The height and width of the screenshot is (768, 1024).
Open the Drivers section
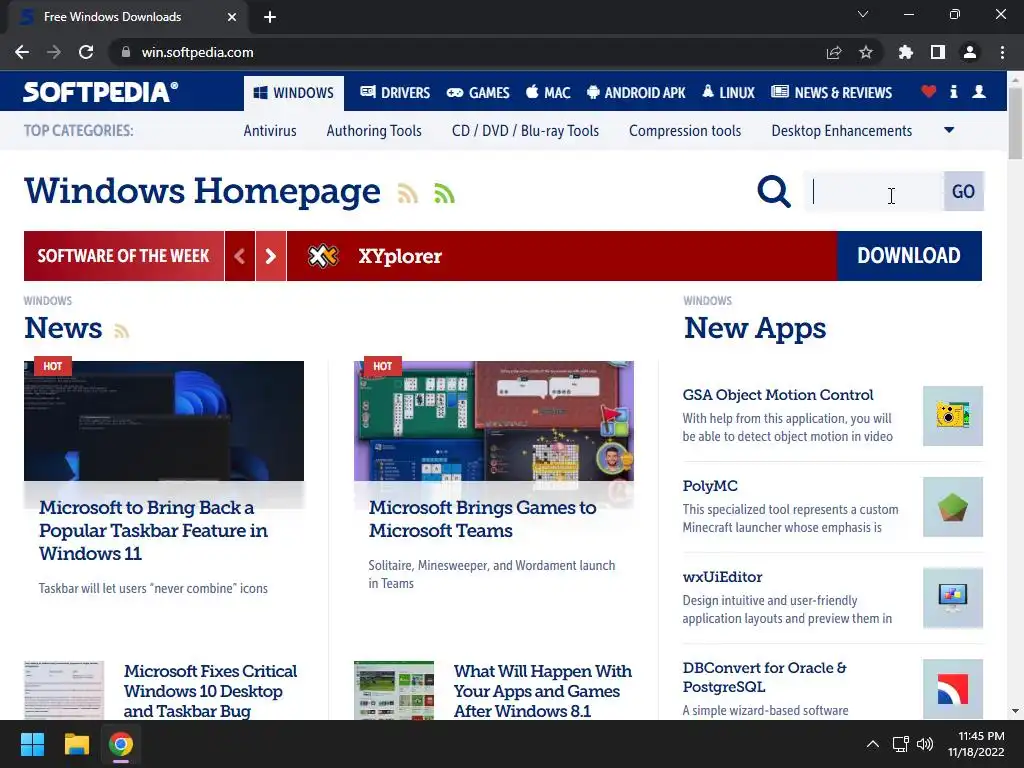(395, 93)
